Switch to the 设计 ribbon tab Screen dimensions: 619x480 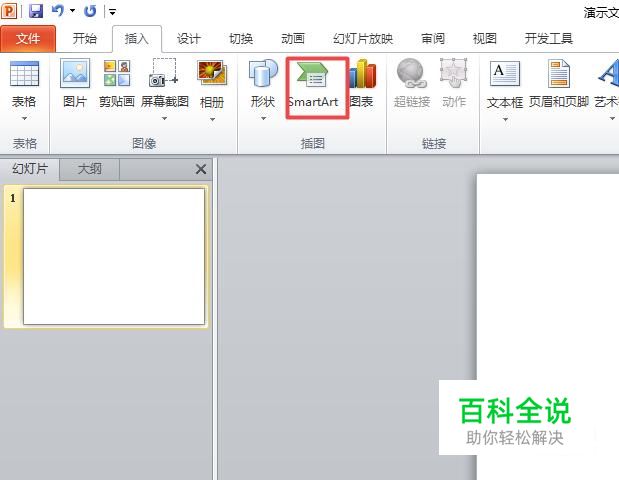point(189,39)
